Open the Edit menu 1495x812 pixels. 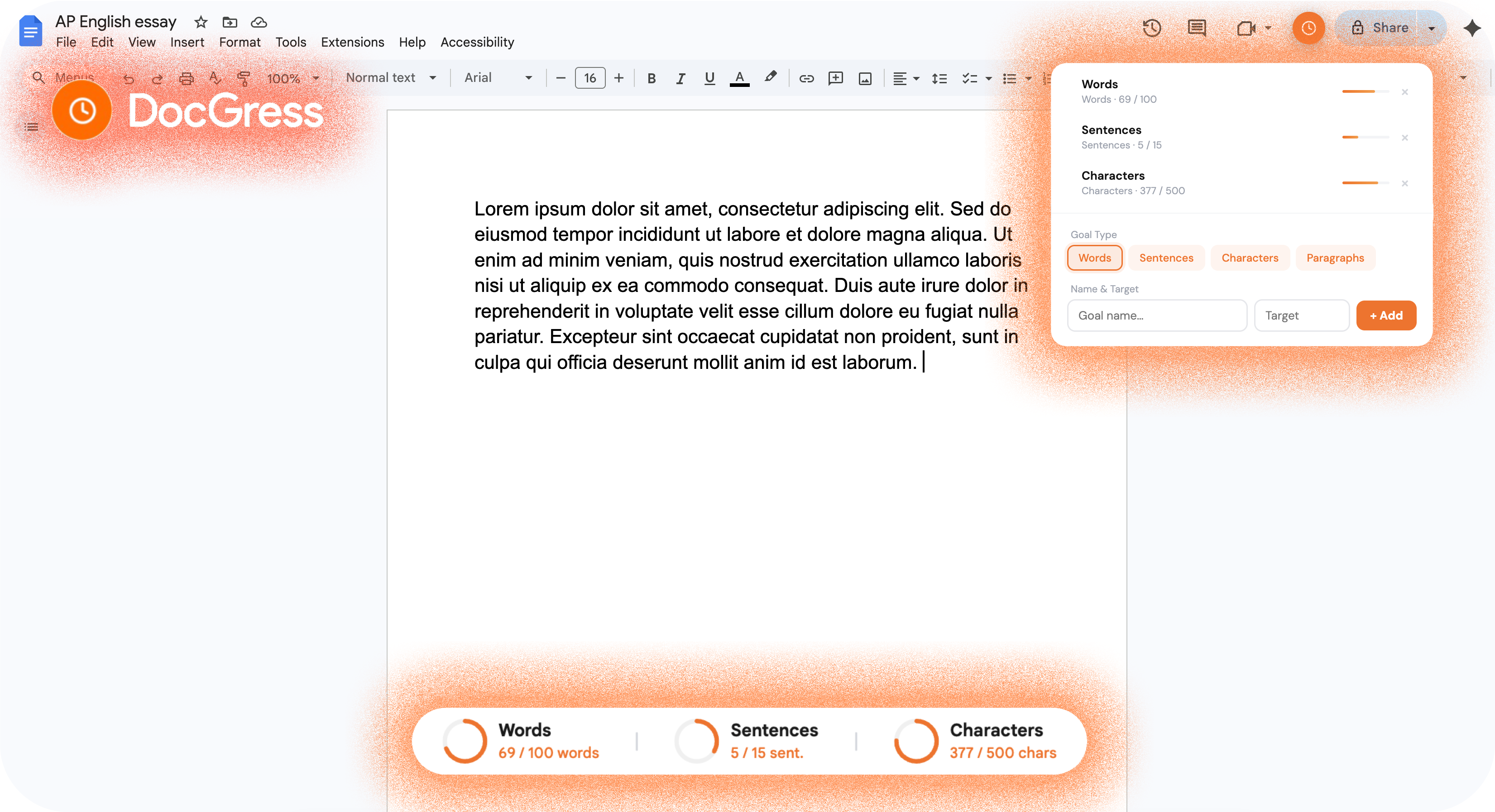point(102,43)
